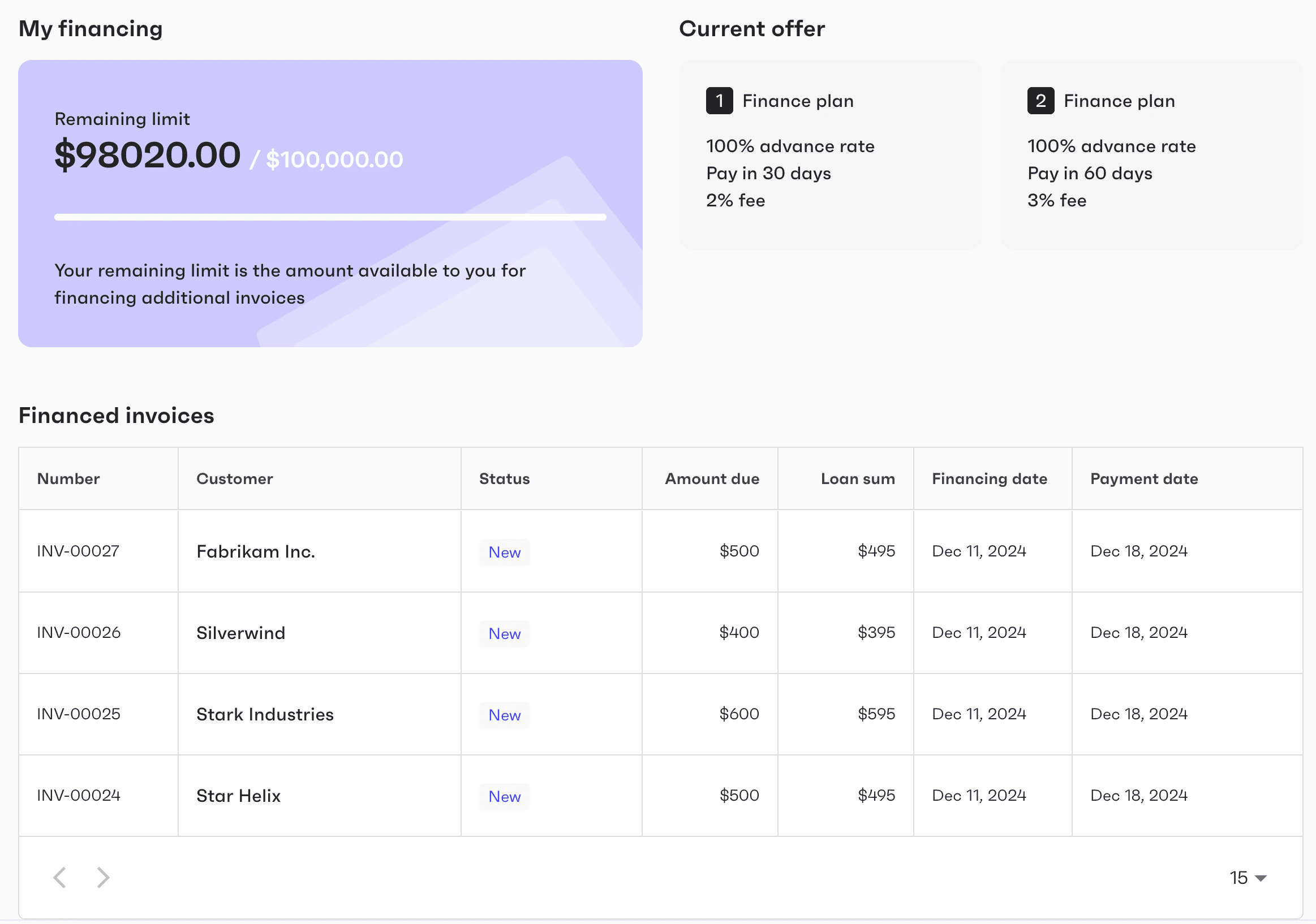Sort by Number column header

coord(69,479)
